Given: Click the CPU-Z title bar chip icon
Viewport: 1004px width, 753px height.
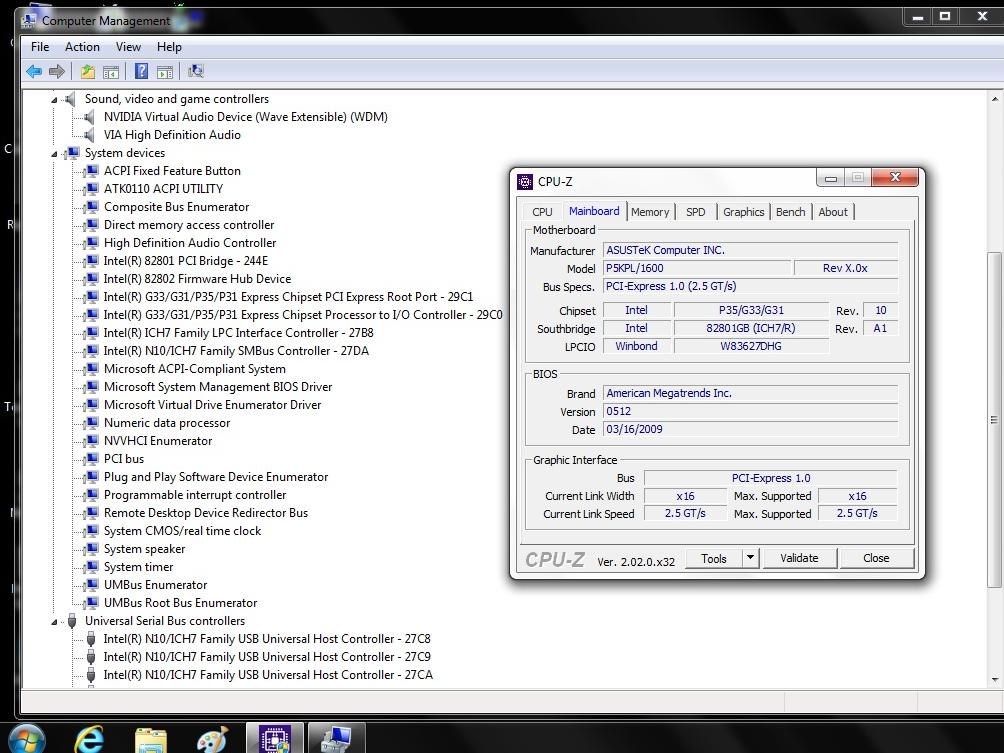Looking at the screenshot, I should click(x=524, y=182).
